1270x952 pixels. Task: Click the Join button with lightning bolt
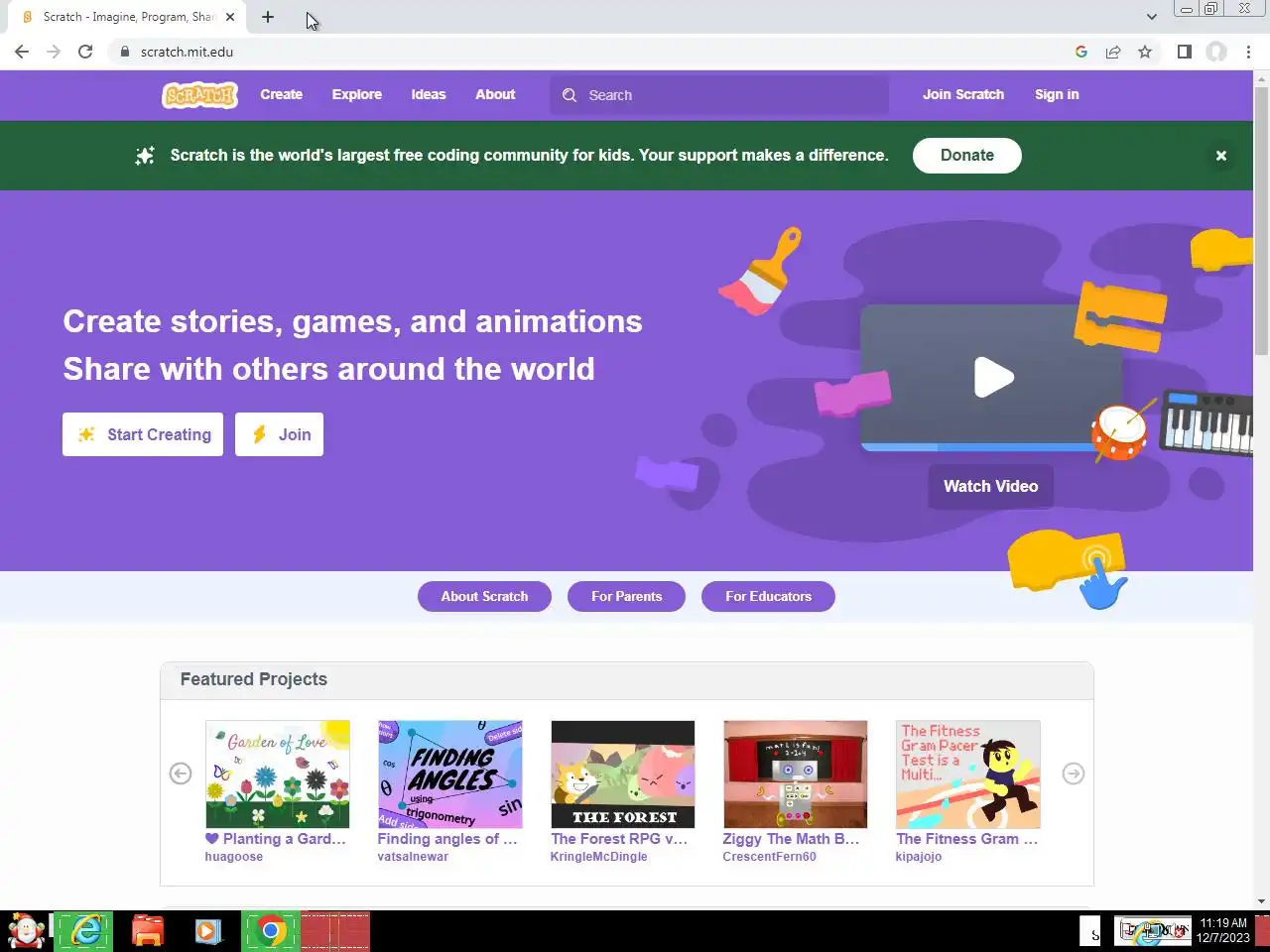click(x=279, y=434)
